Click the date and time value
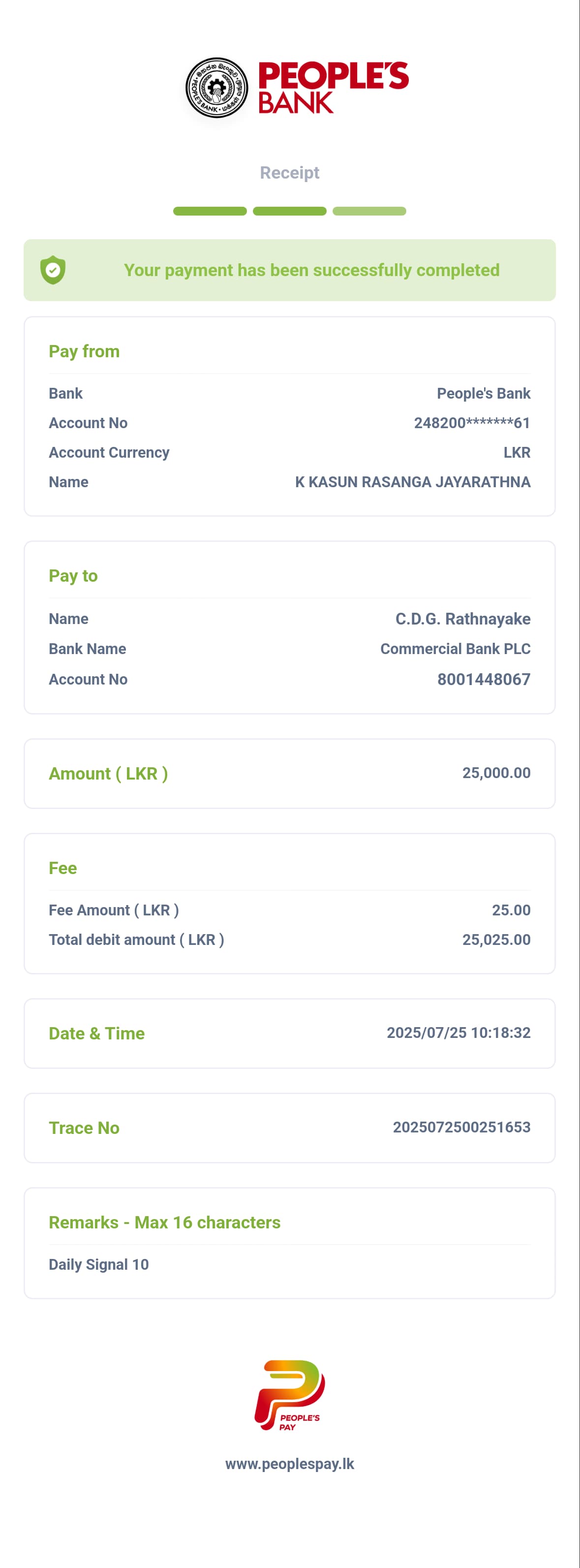The width and height of the screenshot is (580, 1568). pos(458,1033)
